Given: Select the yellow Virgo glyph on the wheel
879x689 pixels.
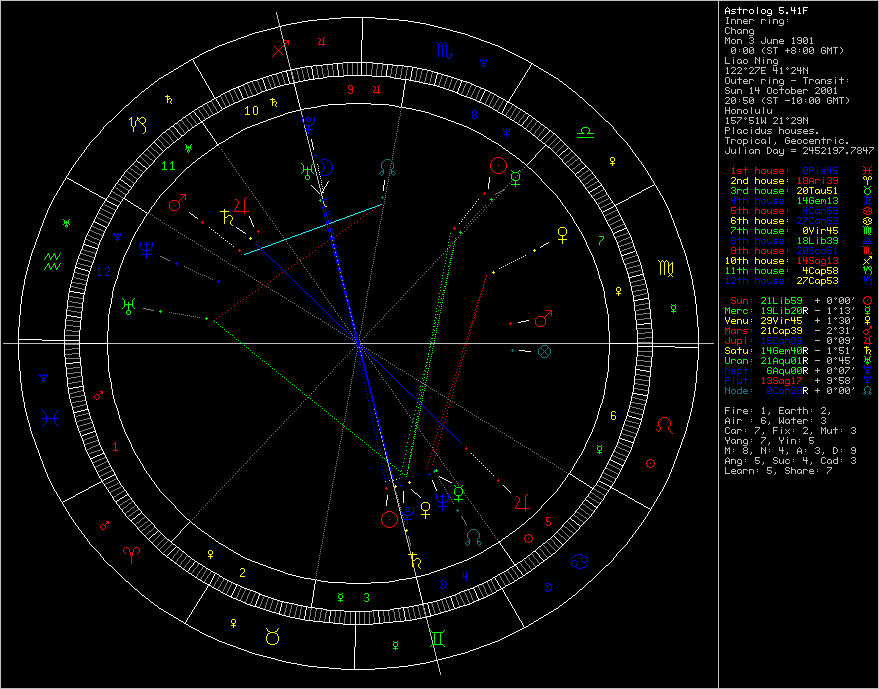Looking at the screenshot, I should click(665, 268).
